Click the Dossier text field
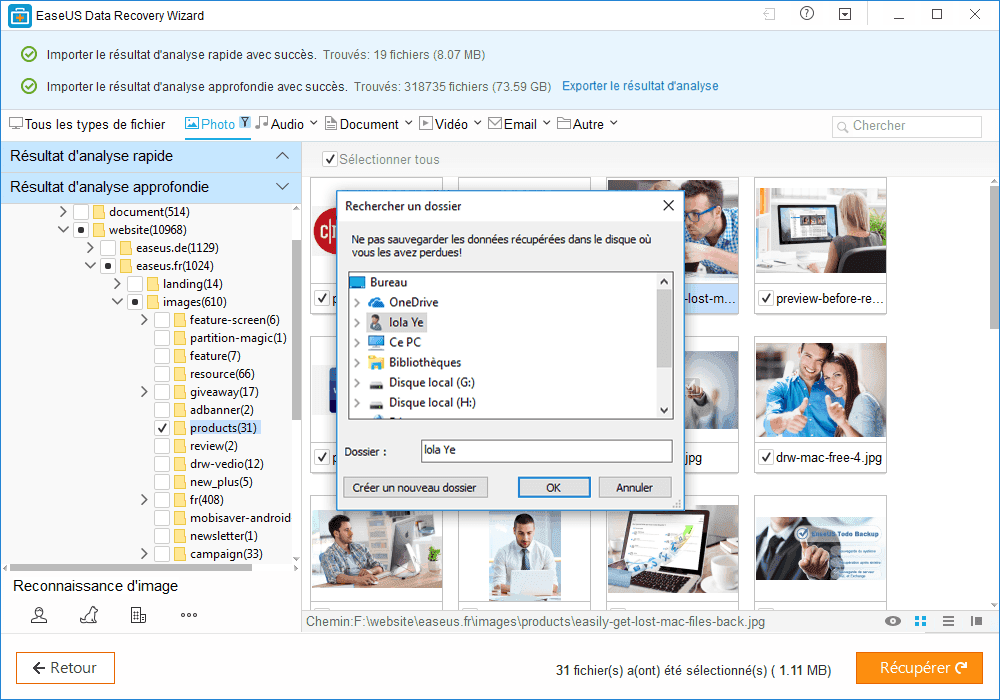 pyautogui.click(x=547, y=451)
